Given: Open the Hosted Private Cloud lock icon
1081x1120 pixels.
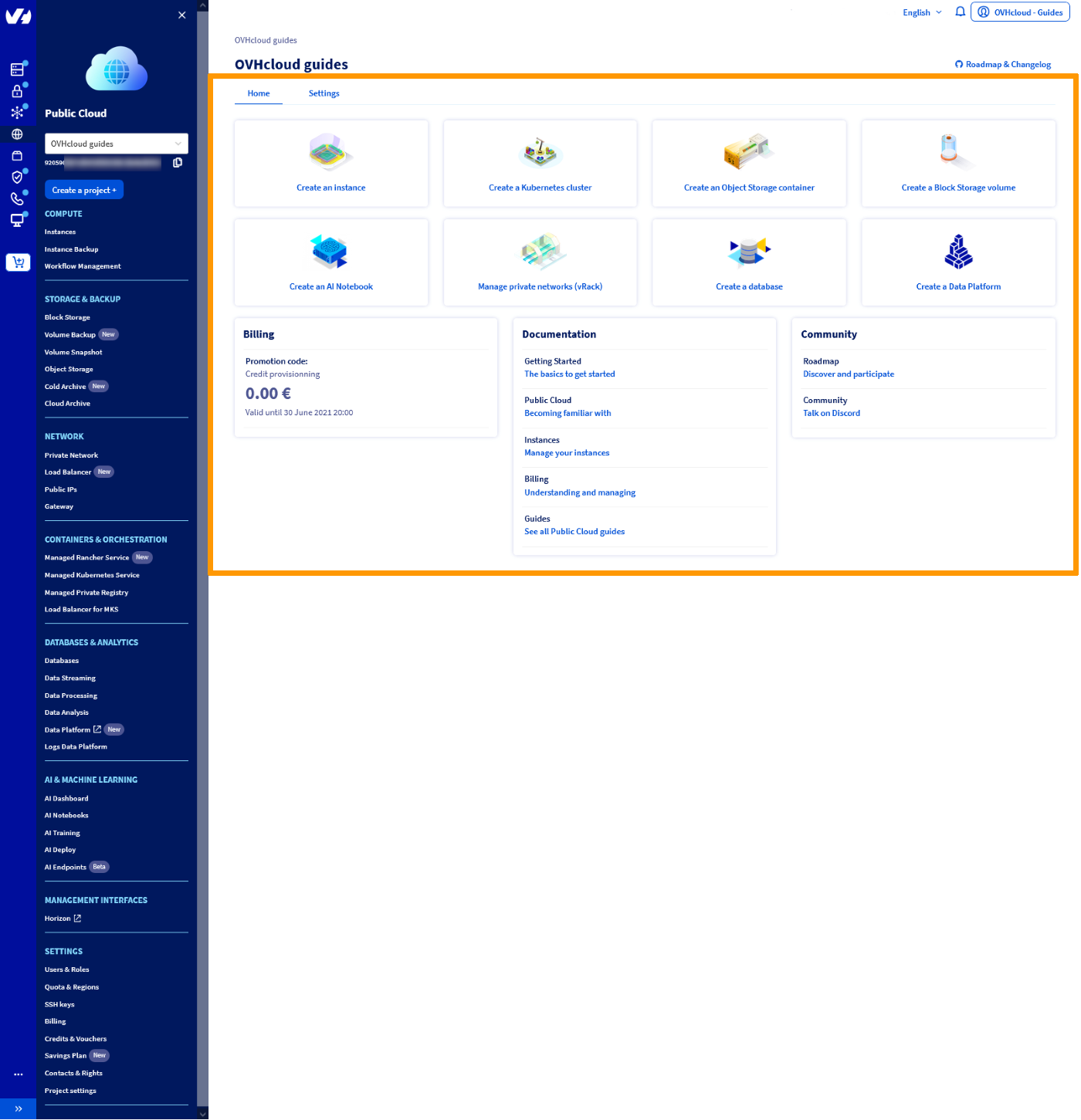Looking at the screenshot, I should tap(18, 90).
